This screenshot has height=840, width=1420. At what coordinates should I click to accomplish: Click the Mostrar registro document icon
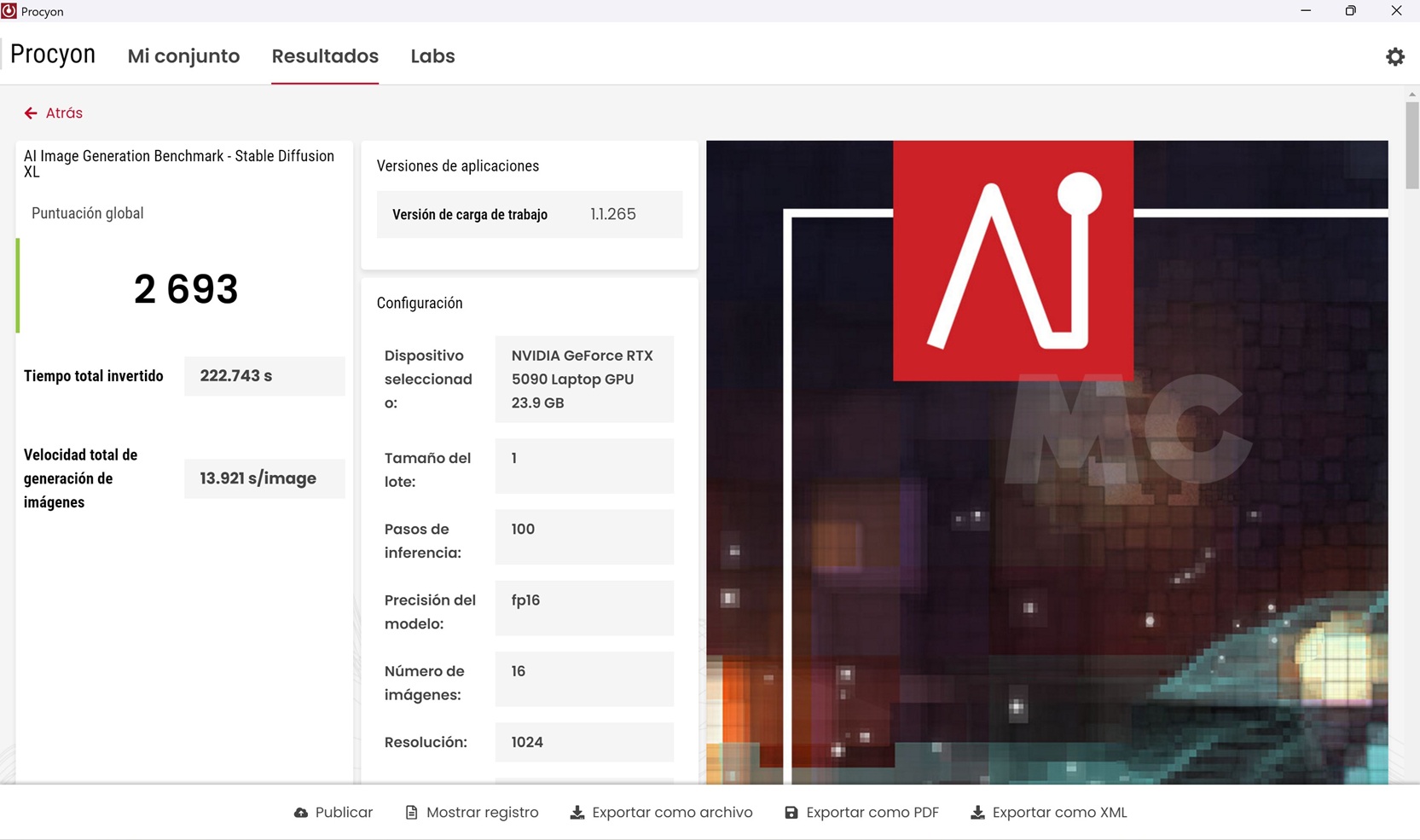coord(412,813)
